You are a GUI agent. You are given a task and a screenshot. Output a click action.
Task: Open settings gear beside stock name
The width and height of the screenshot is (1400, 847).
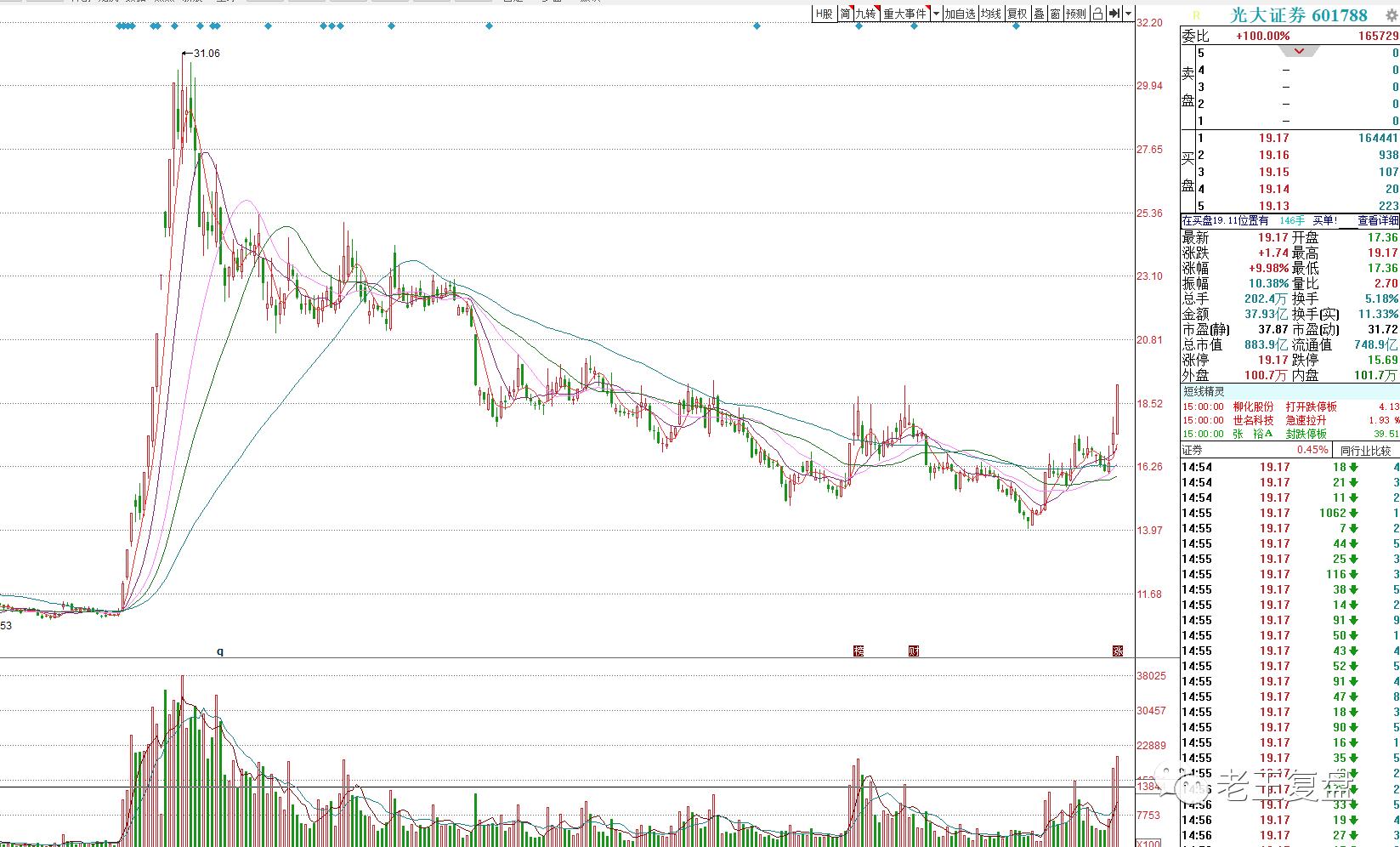pos(1391,15)
